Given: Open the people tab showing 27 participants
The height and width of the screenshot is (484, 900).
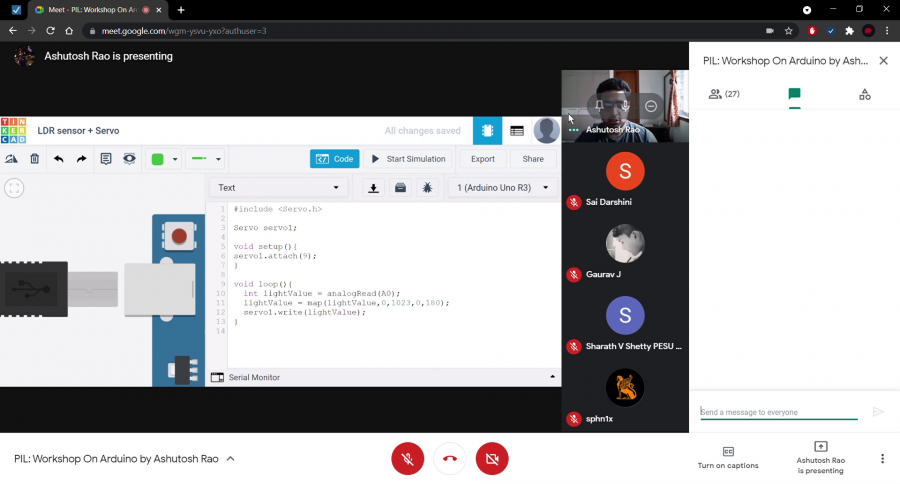Looking at the screenshot, I should click(724, 94).
